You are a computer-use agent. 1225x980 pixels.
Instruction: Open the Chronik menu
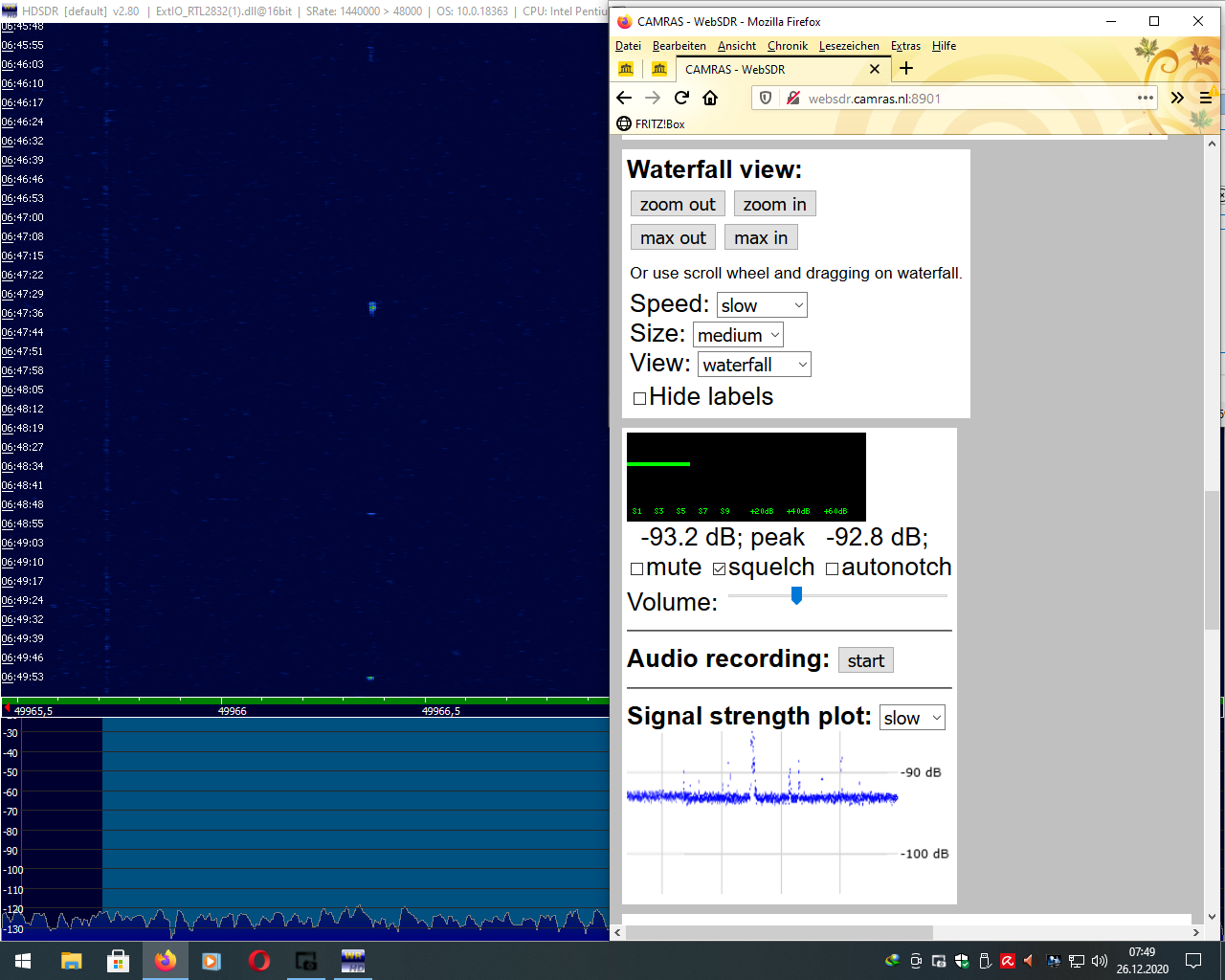pos(788,46)
